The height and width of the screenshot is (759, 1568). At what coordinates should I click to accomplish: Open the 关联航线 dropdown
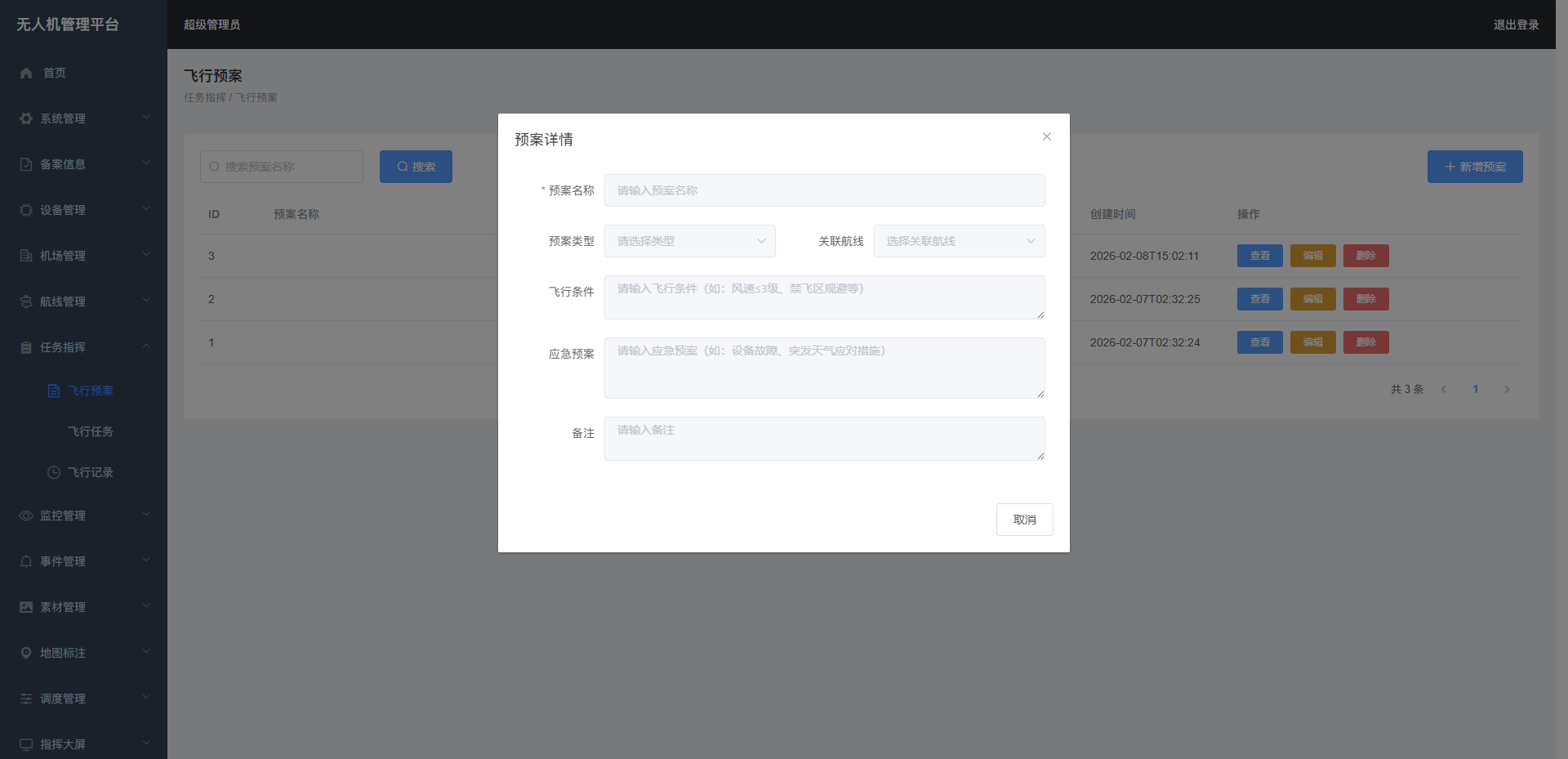pyautogui.click(x=959, y=241)
